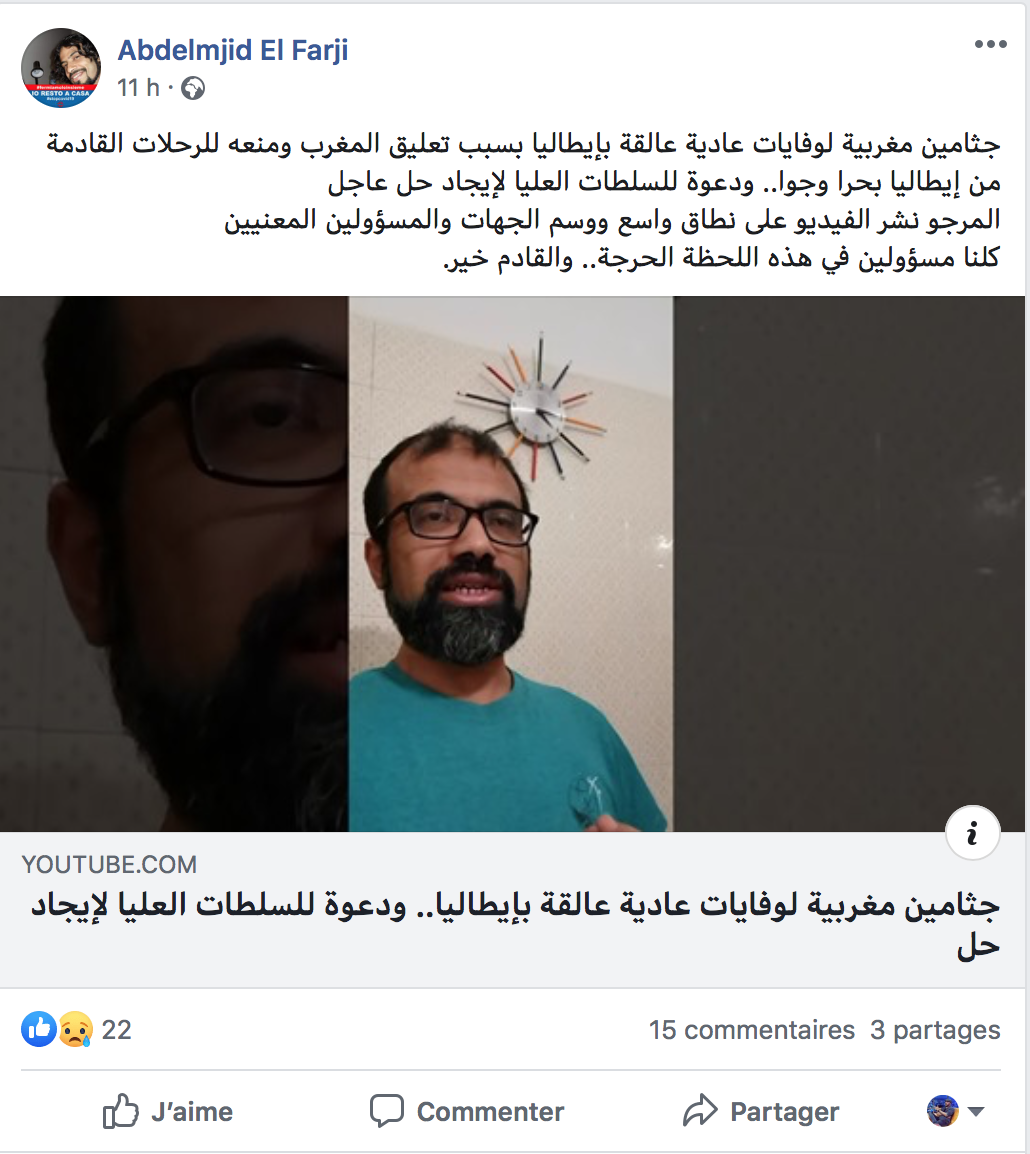Click the small profile avatar near Partager
Viewport: 1030px width, 1154px height.
[942, 1111]
